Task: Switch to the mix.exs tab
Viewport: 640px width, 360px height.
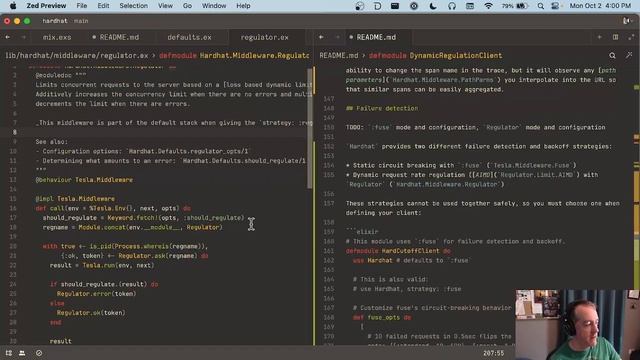Action: coord(57,37)
